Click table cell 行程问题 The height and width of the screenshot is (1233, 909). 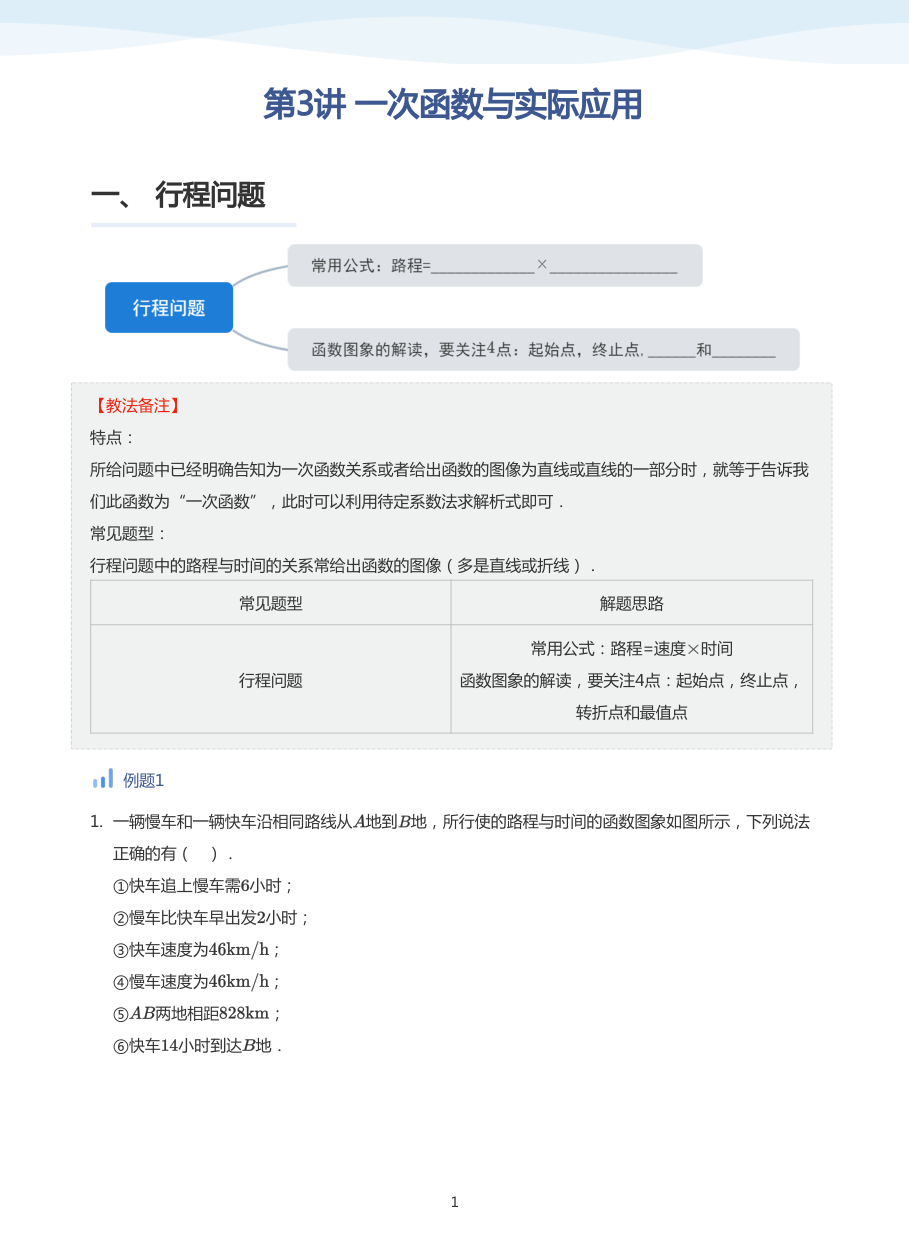coord(271,680)
